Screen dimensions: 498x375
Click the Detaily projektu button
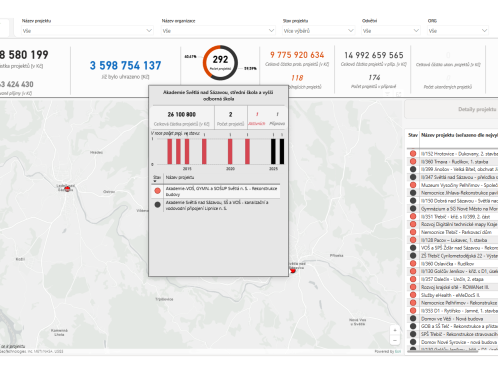(x=477, y=109)
